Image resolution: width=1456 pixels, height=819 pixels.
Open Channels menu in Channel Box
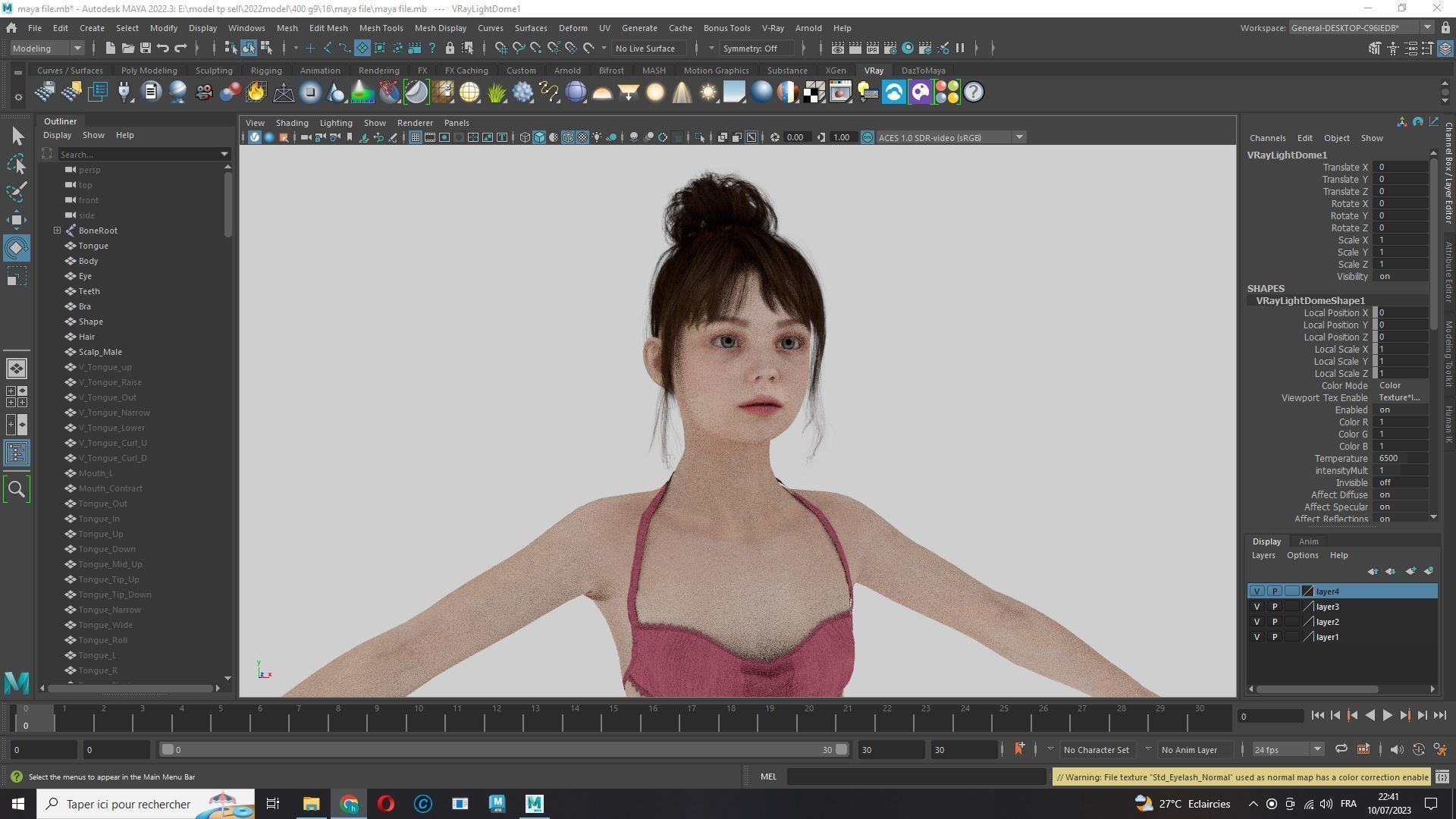click(1267, 138)
